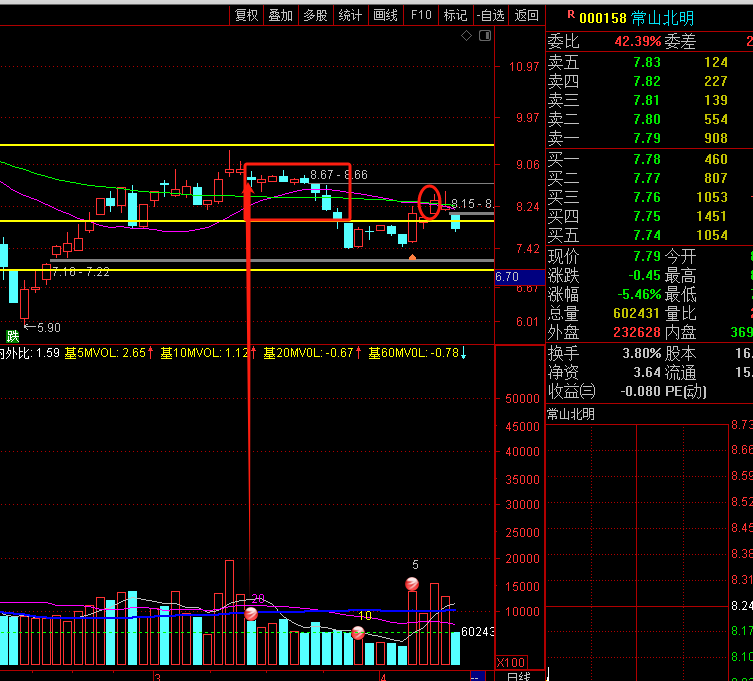Screen dimensions: 753x681
Task: Click 换手 value 3.80%
Action: 642,353
